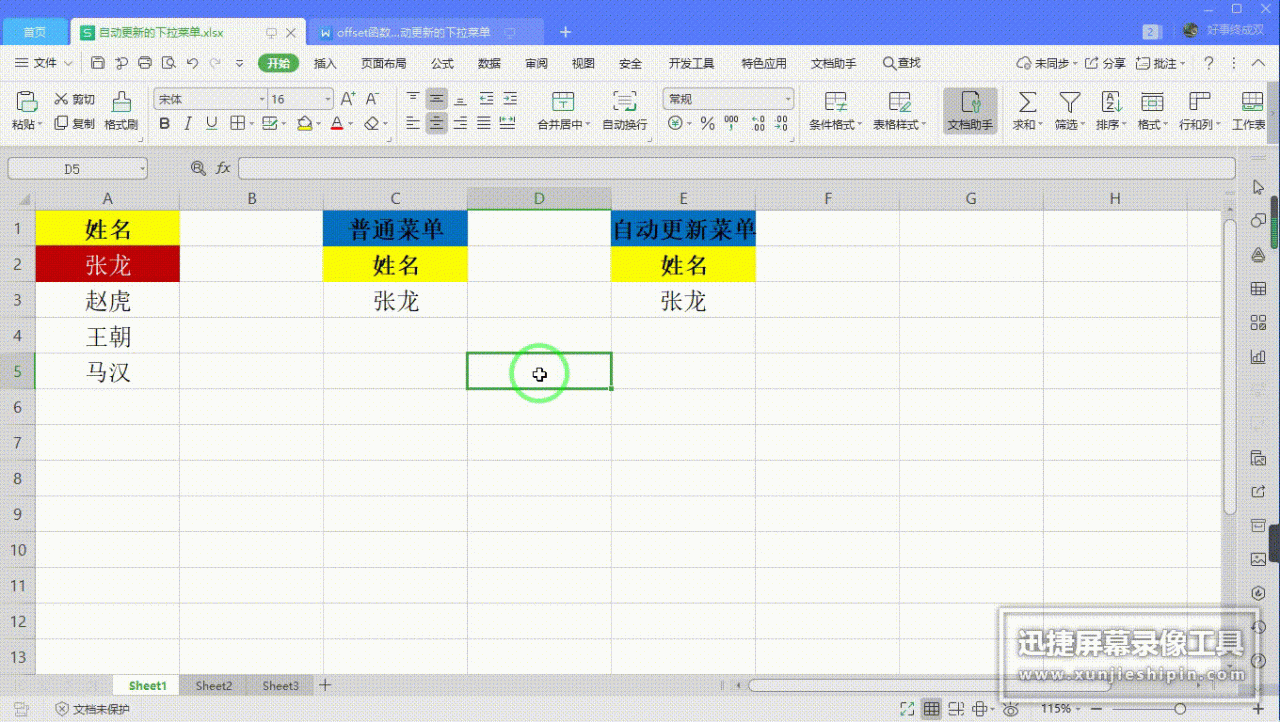The height and width of the screenshot is (722, 1280).
Task: Toggle horizontal center alignment
Action: pyautogui.click(x=437, y=124)
